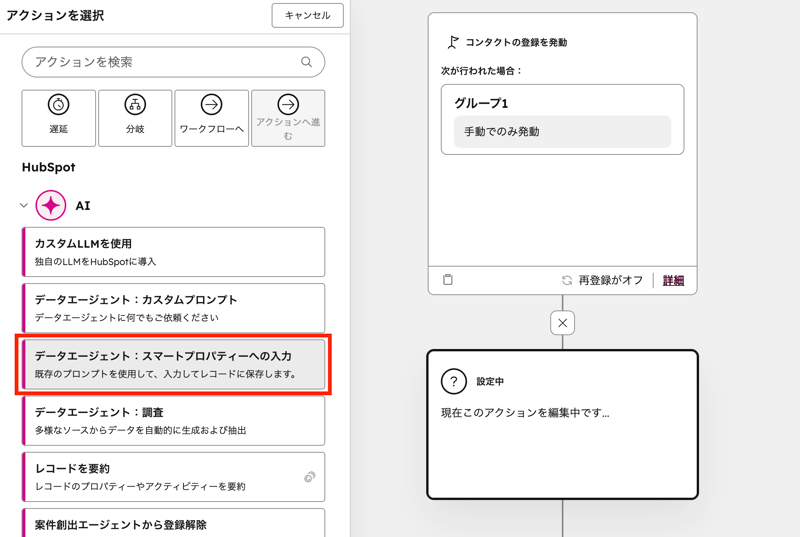Choose レコードを要約 action

click(x=173, y=477)
